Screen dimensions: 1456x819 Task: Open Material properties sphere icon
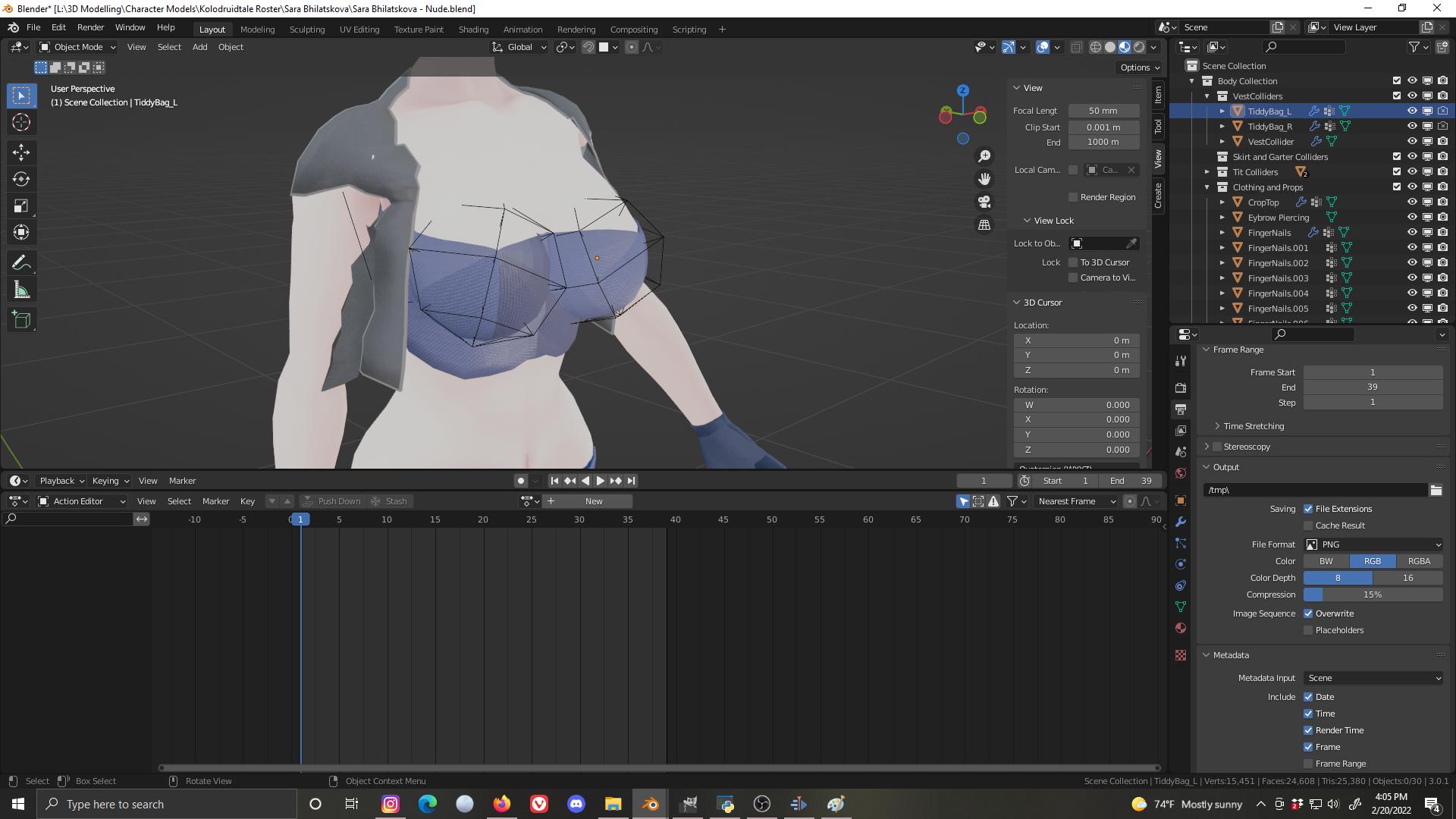[x=1181, y=628]
